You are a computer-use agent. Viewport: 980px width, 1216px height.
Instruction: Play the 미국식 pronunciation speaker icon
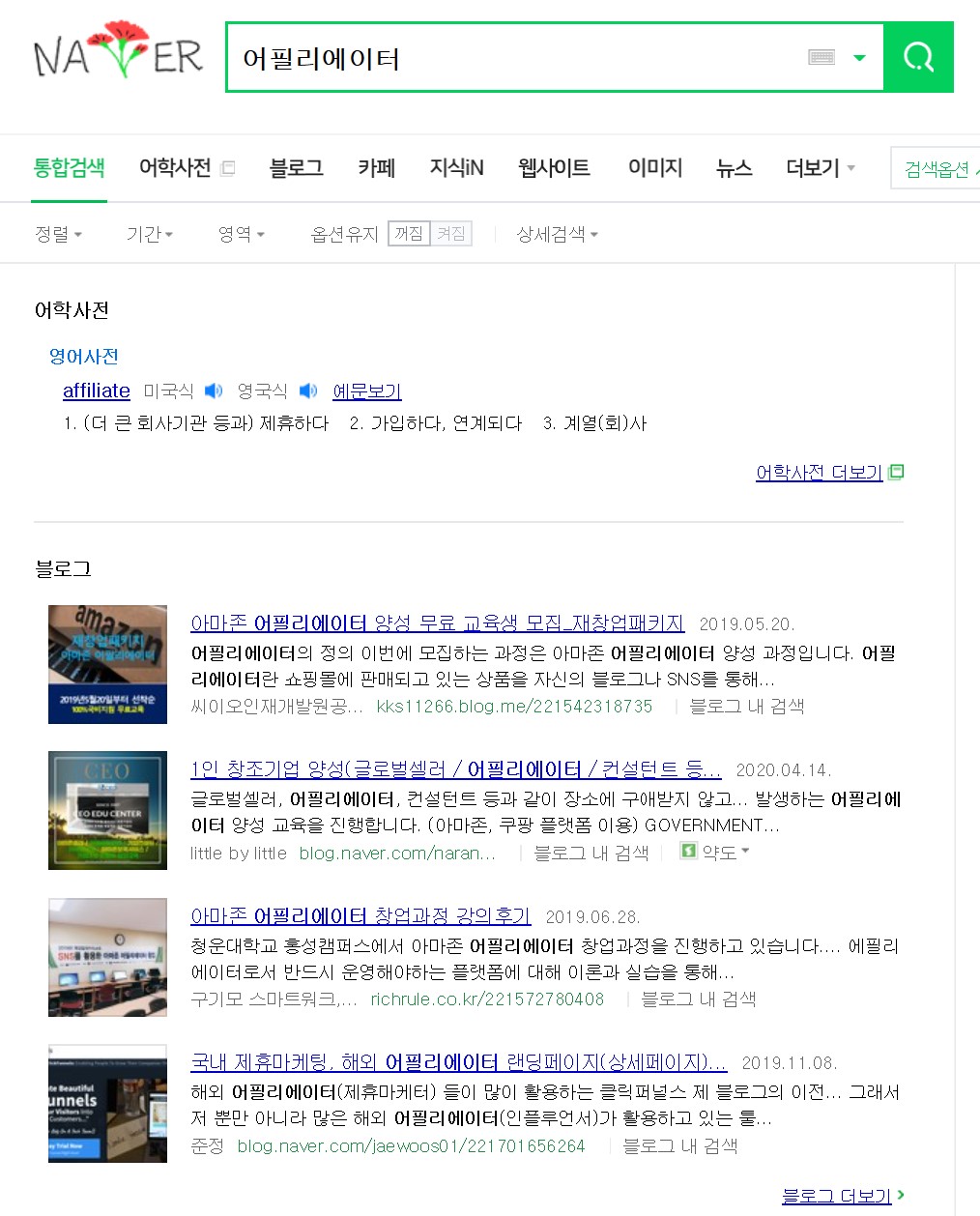click(x=214, y=391)
